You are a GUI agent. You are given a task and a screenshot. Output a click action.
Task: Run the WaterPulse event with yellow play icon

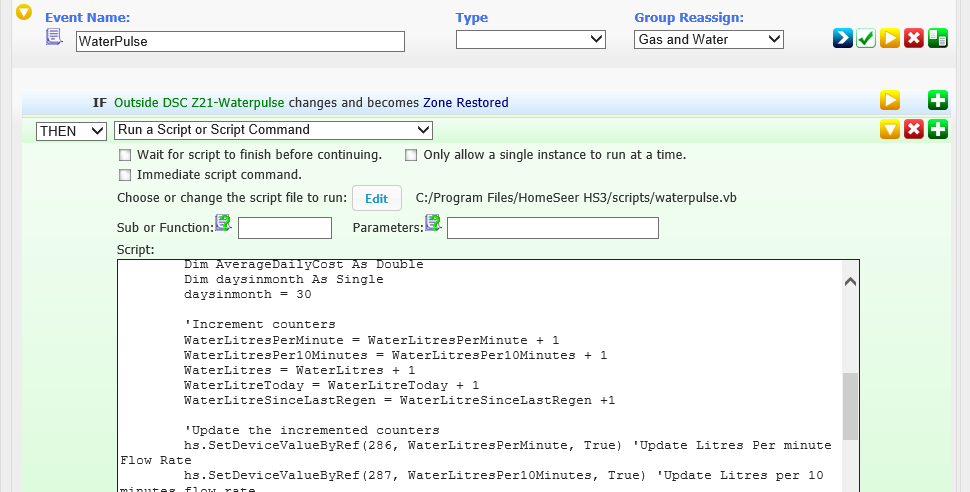point(890,39)
